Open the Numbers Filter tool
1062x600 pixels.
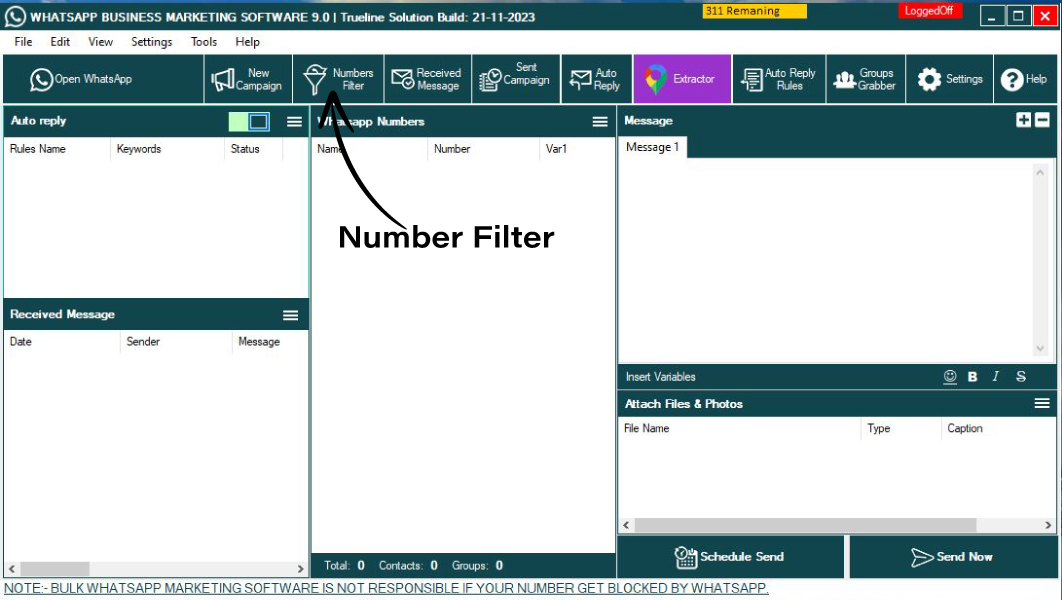pos(338,79)
